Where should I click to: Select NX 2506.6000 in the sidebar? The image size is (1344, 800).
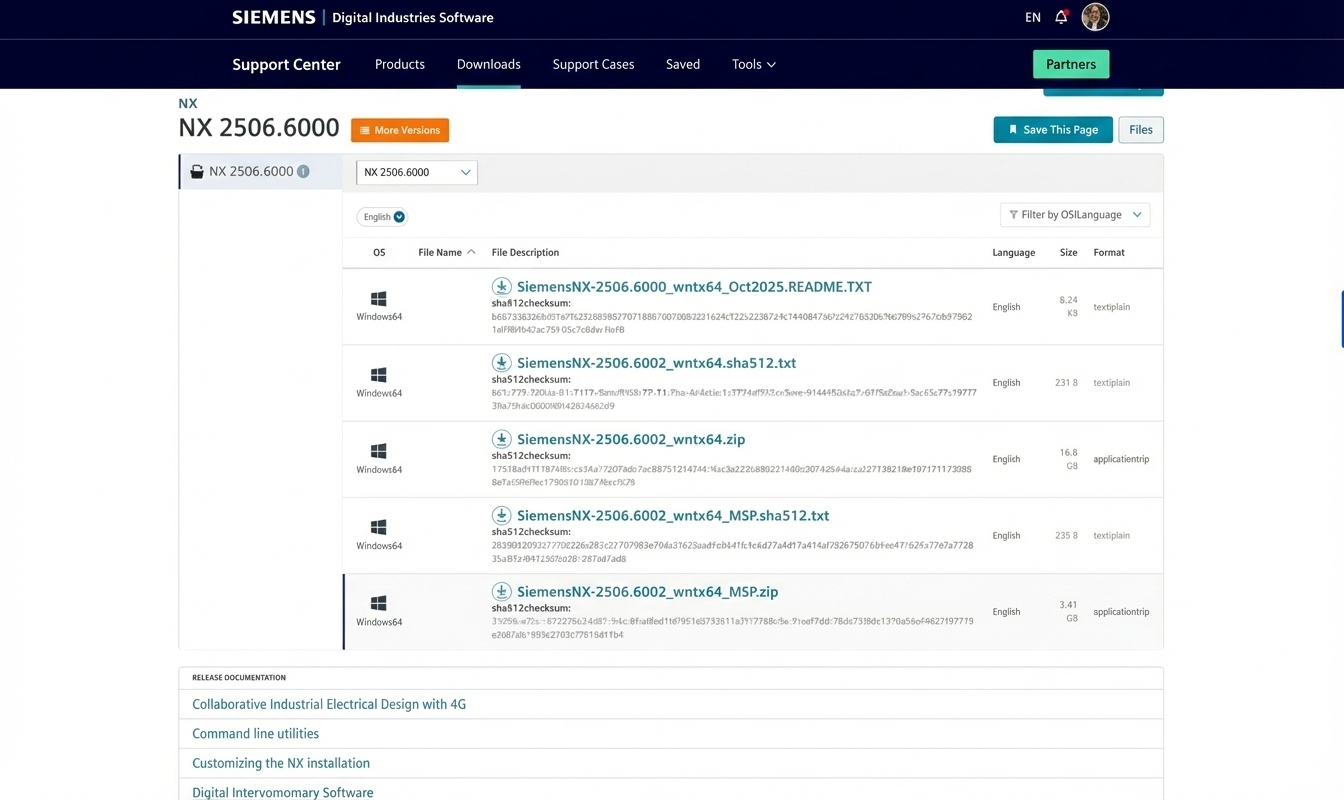(x=261, y=171)
